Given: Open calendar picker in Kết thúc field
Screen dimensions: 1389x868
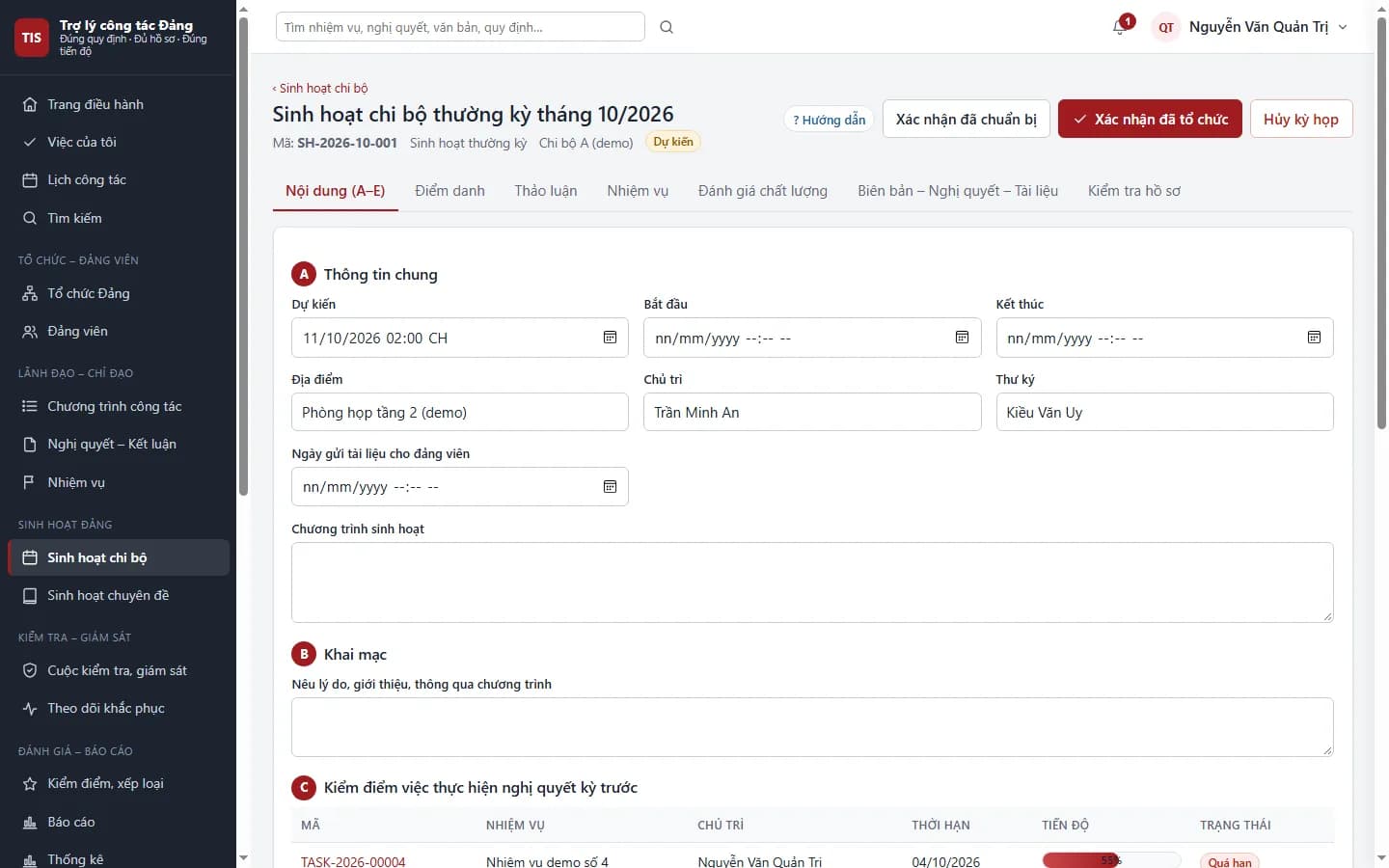Looking at the screenshot, I should [1314, 338].
